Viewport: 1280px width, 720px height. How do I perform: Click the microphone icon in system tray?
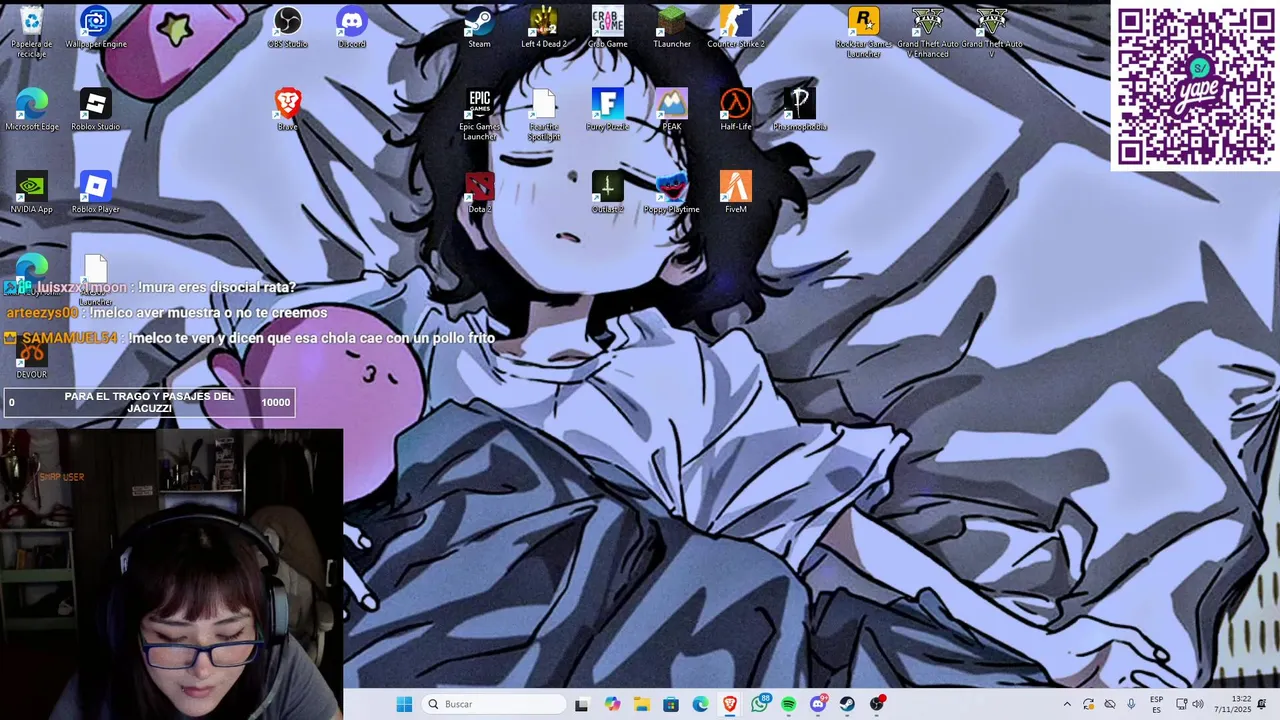point(1131,704)
